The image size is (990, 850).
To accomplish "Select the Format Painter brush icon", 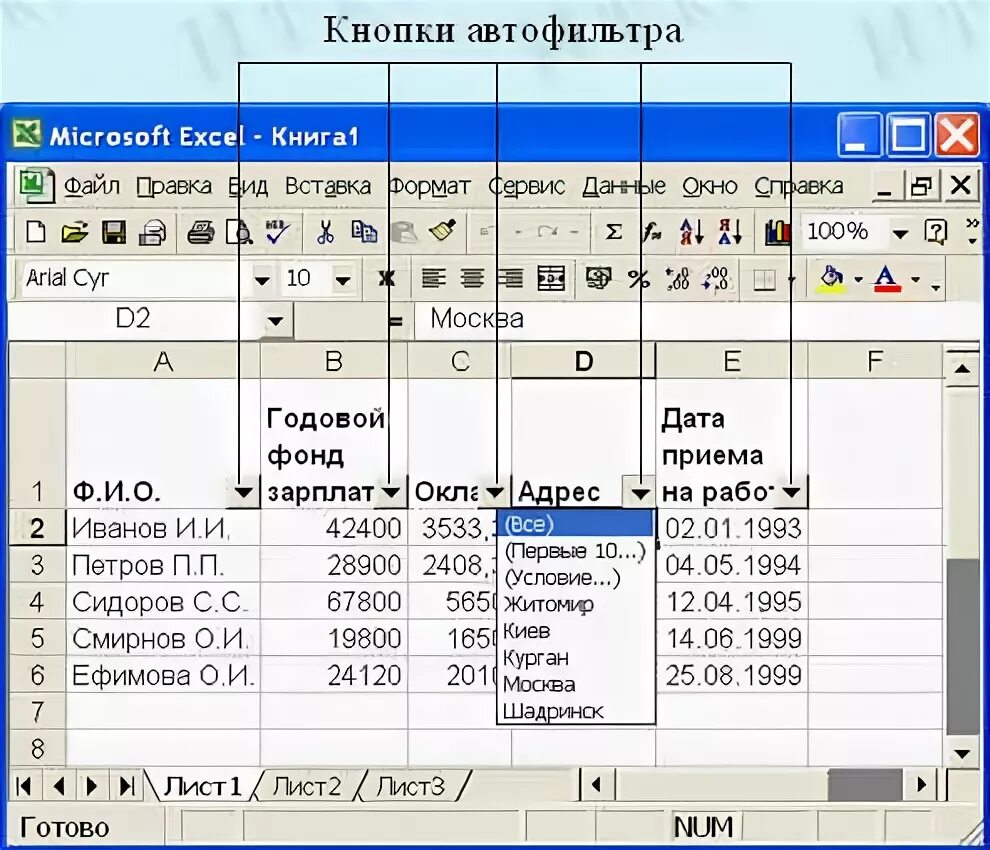I will click(x=442, y=231).
